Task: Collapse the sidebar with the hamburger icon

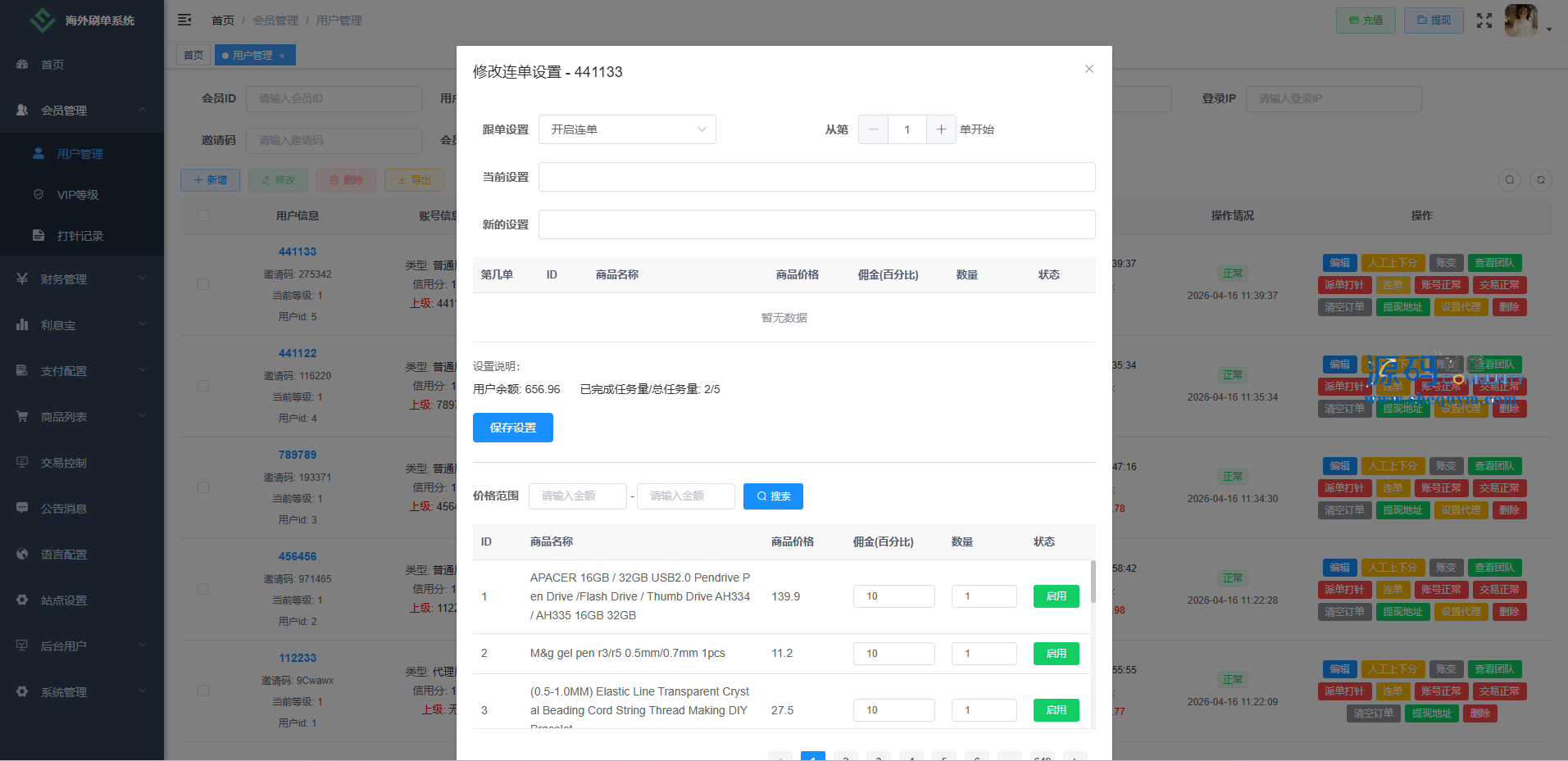Action: click(x=184, y=20)
